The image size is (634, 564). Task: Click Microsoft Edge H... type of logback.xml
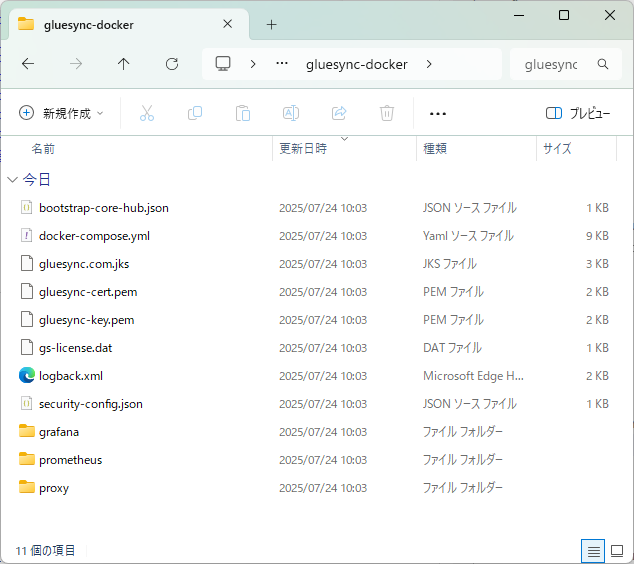pyautogui.click(x=473, y=376)
